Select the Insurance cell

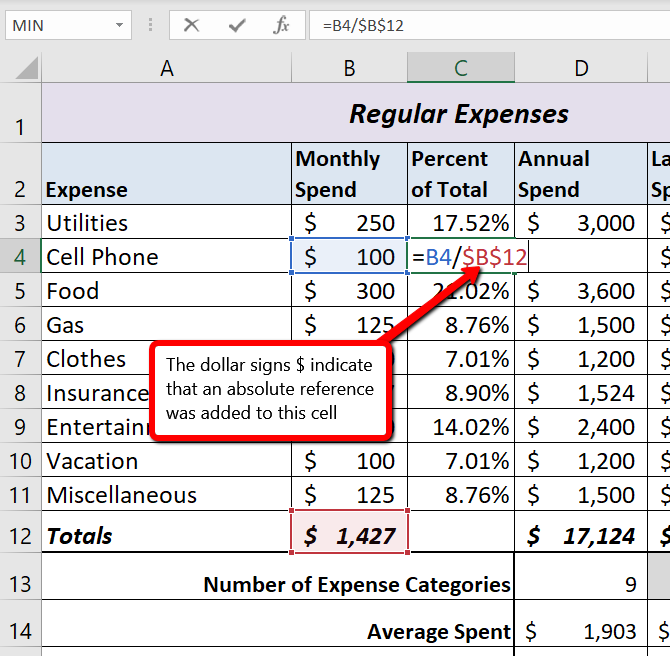pos(96,391)
